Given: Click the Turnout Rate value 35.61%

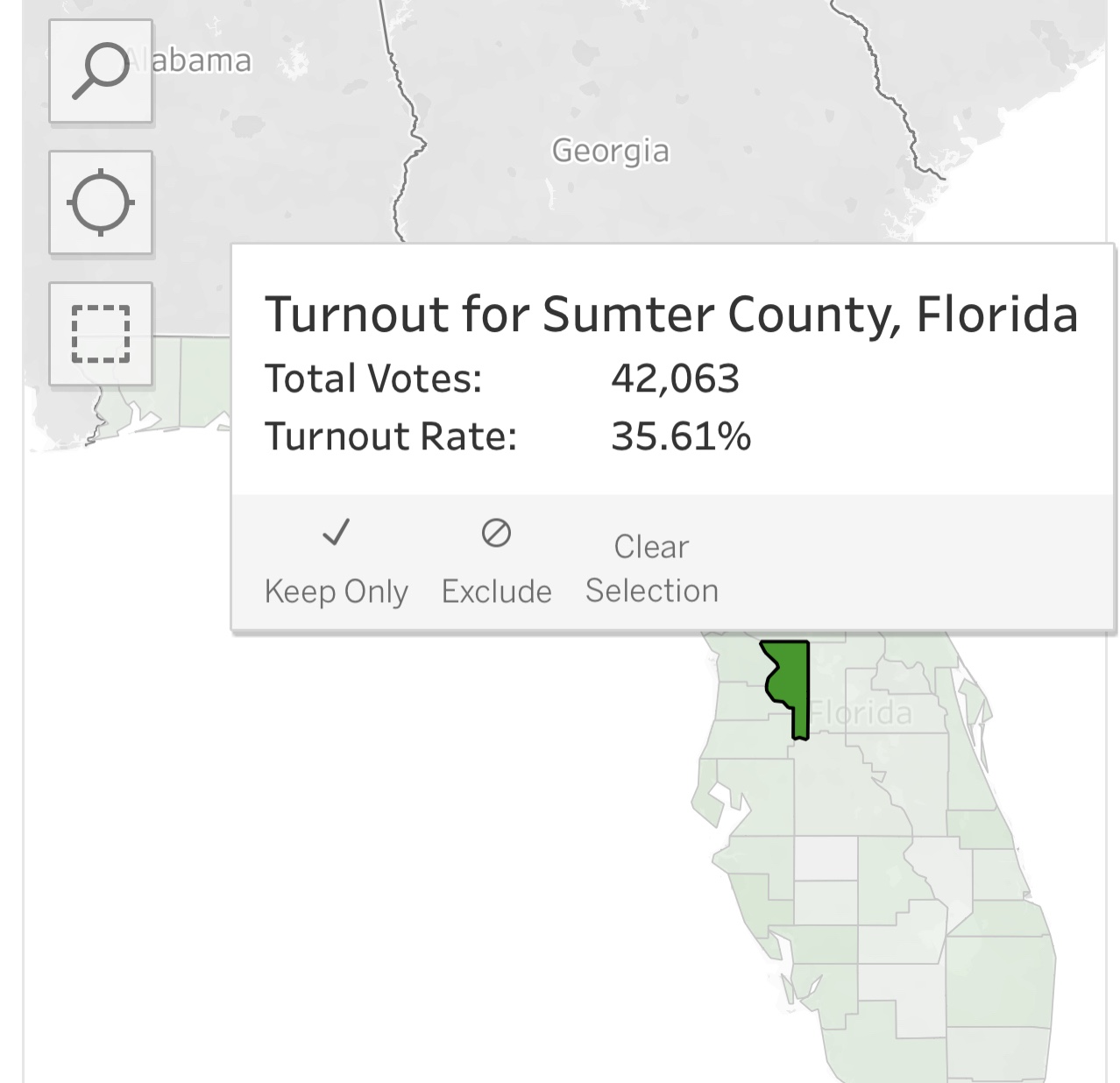Looking at the screenshot, I should (x=680, y=436).
